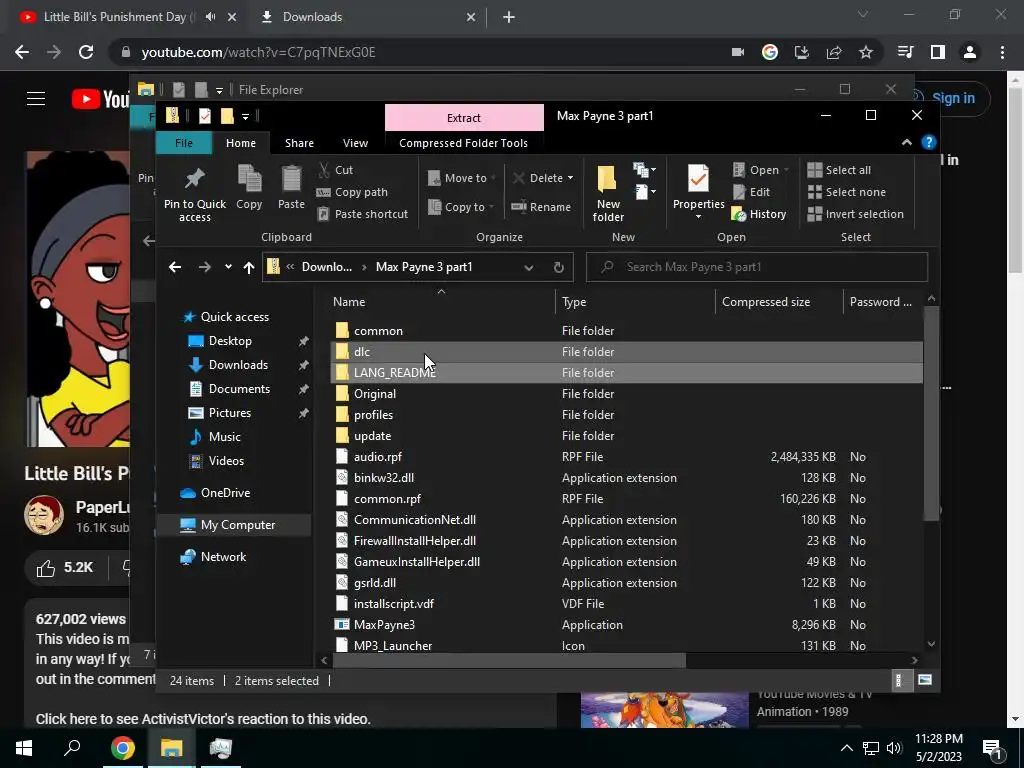Image resolution: width=1024 pixels, height=768 pixels.
Task: Open Chrome from the taskbar
Action: click(x=123, y=748)
